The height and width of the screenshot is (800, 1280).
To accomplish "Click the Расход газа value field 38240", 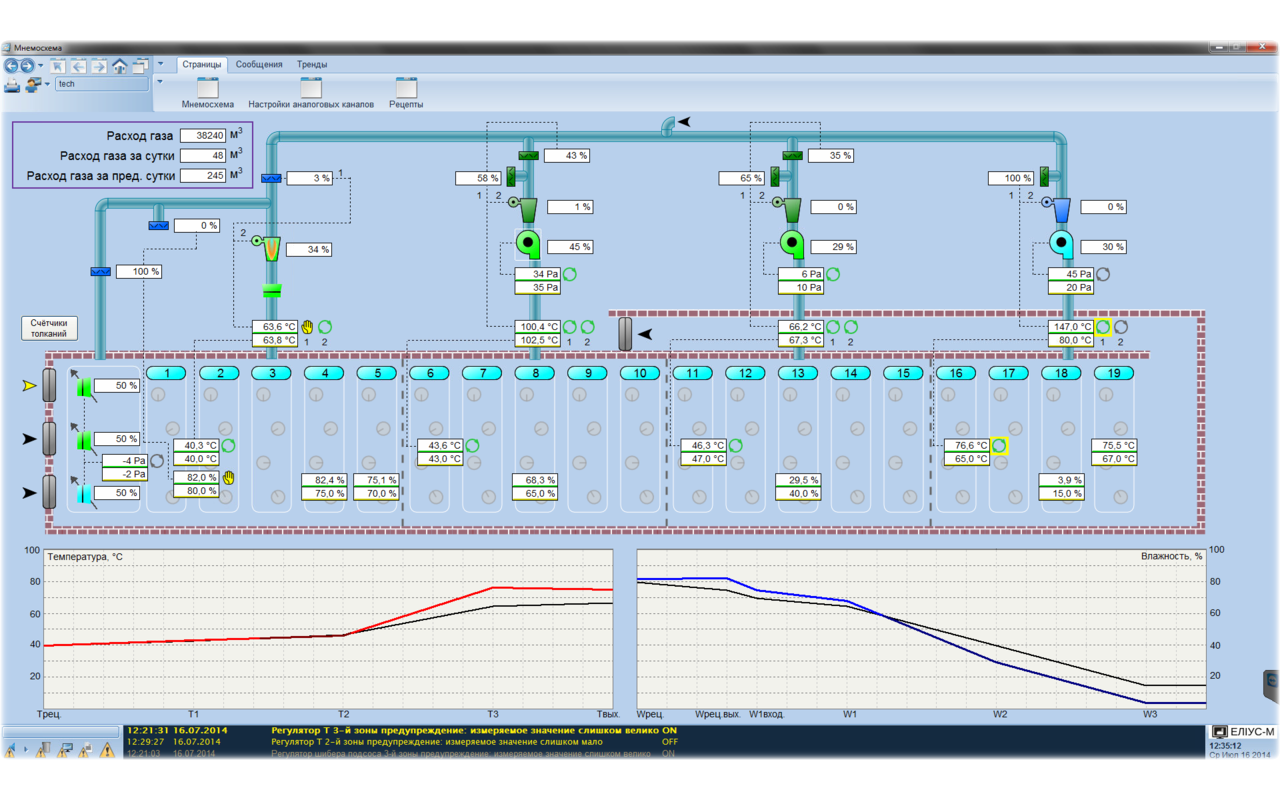I will (x=203, y=136).
